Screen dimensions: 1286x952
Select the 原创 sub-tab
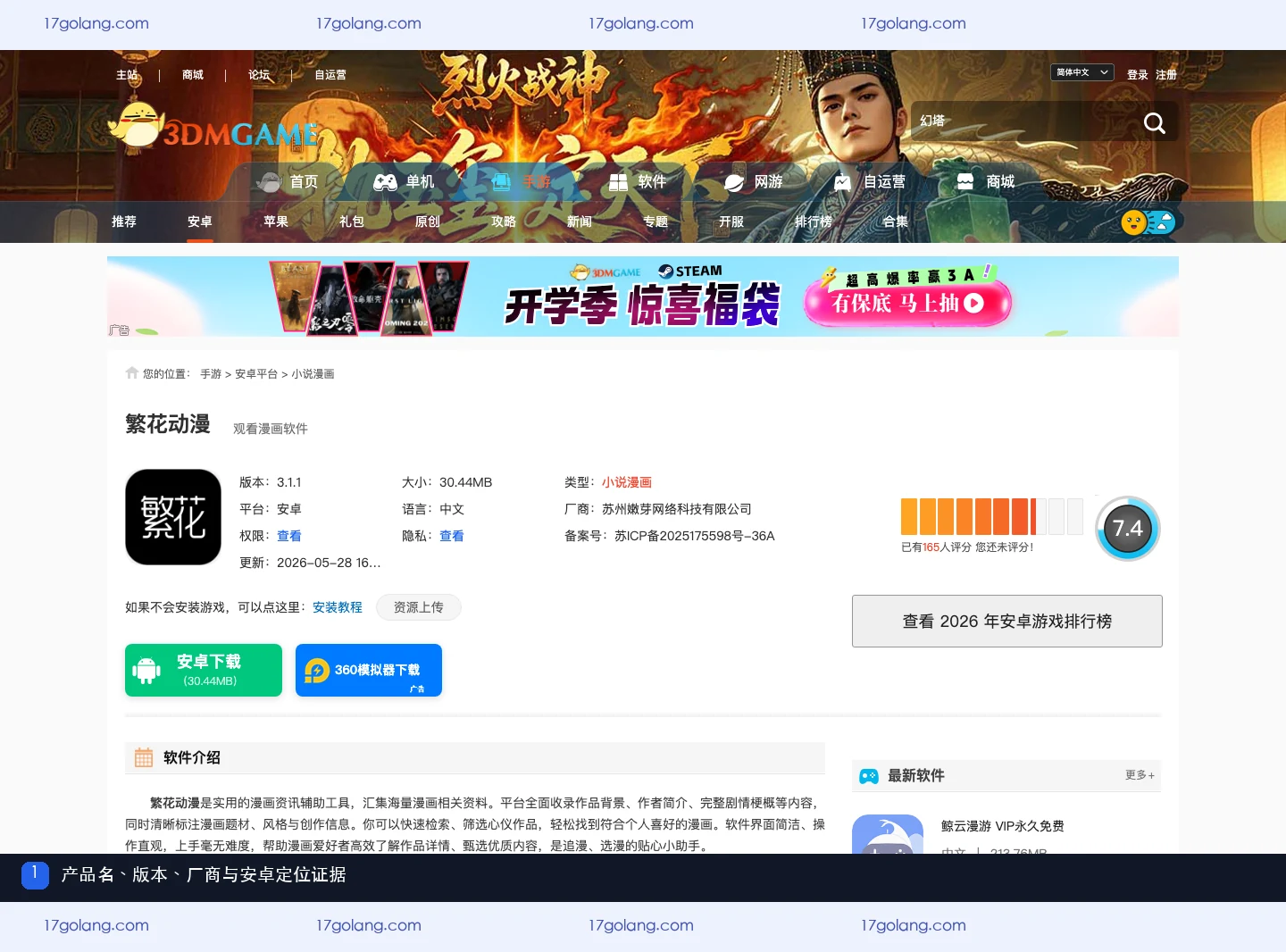pos(428,221)
